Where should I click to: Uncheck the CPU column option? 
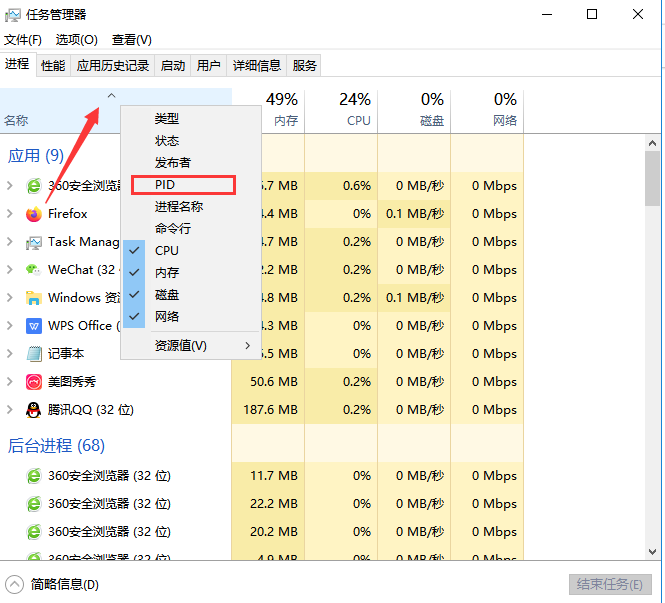166,250
